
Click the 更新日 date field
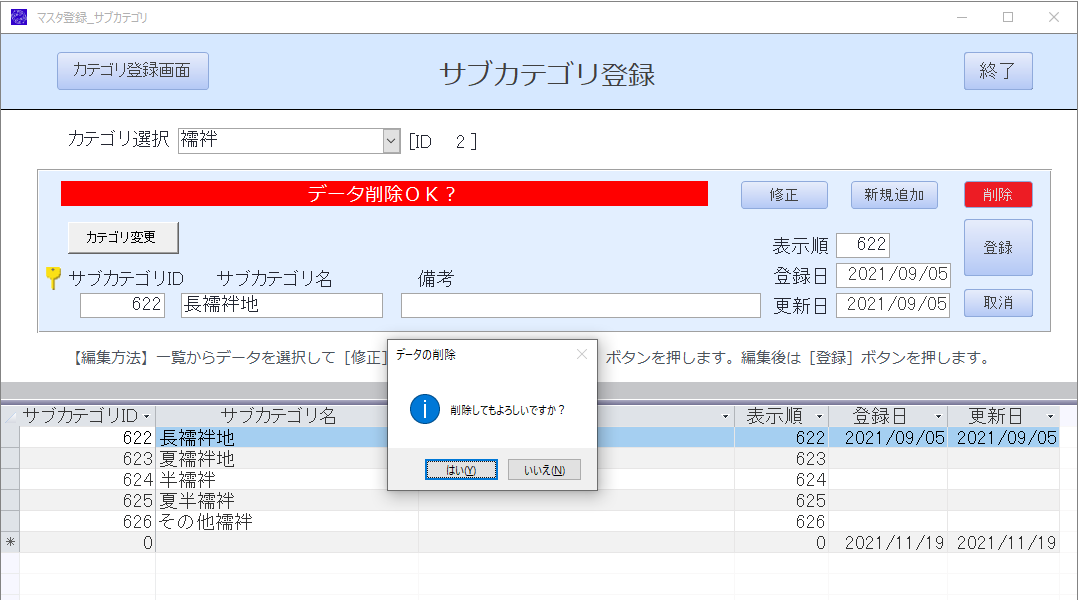point(894,304)
